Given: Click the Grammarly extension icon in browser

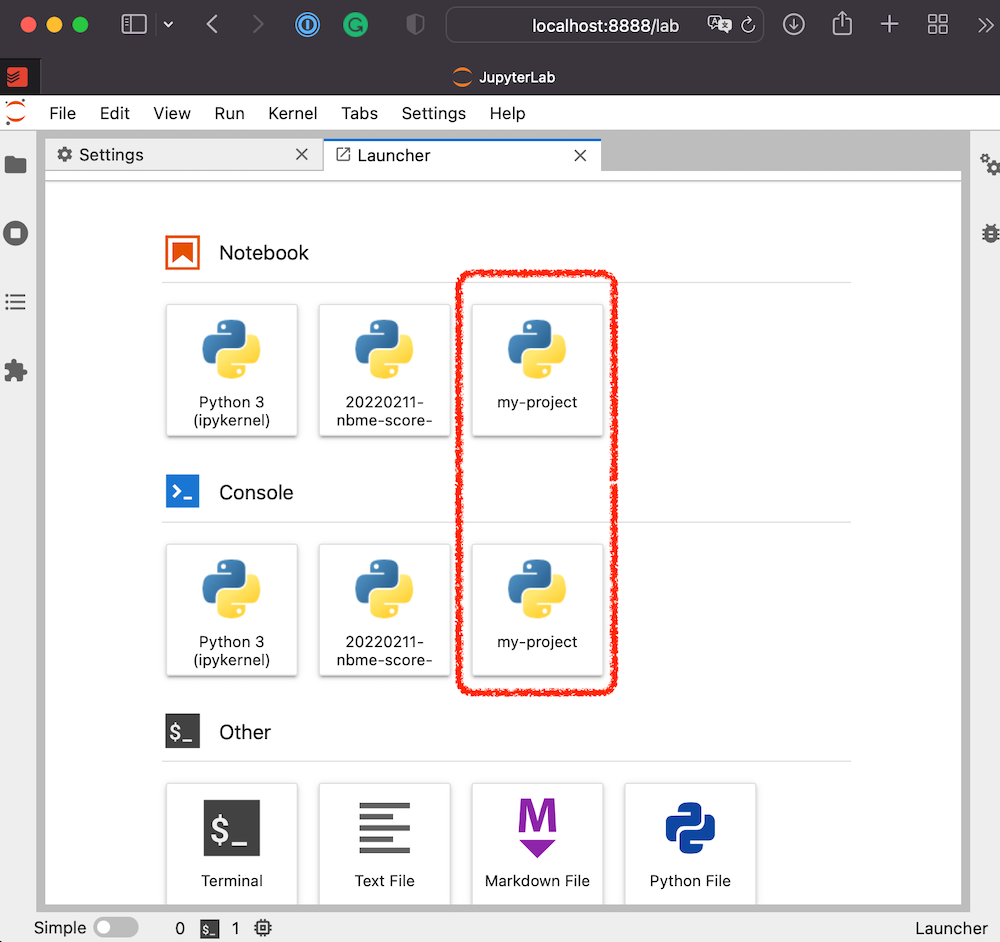Looking at the screenshot, I should tap(355, 25).
